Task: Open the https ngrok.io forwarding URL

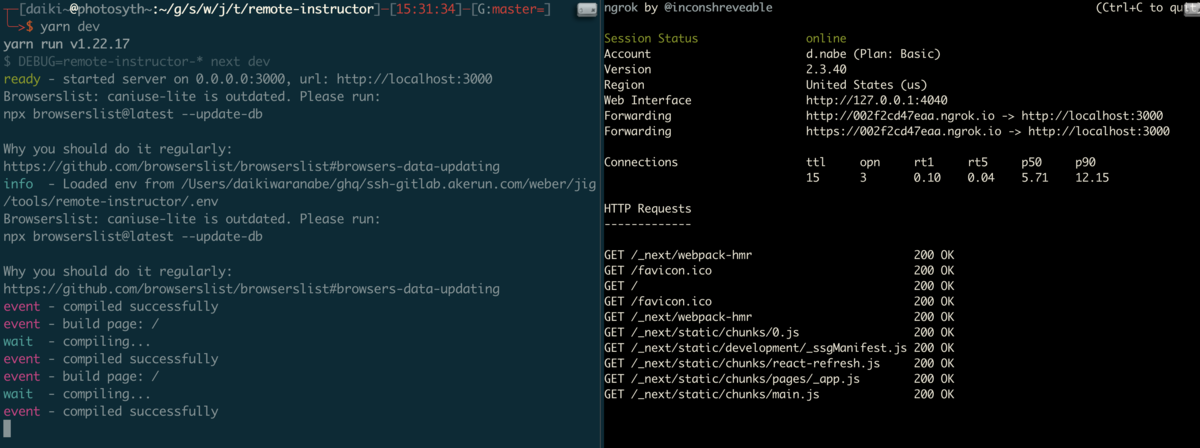Action: coord(904,131)
